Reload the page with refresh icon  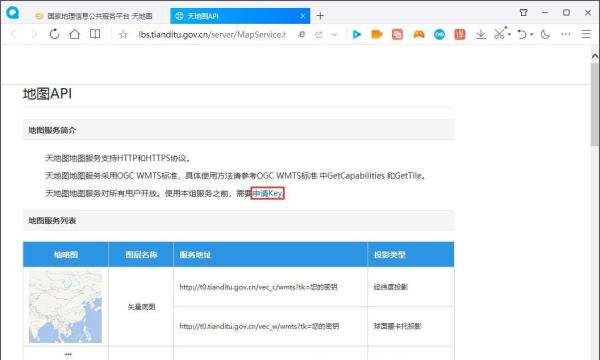pyautogui.click(x=54, y=34)
